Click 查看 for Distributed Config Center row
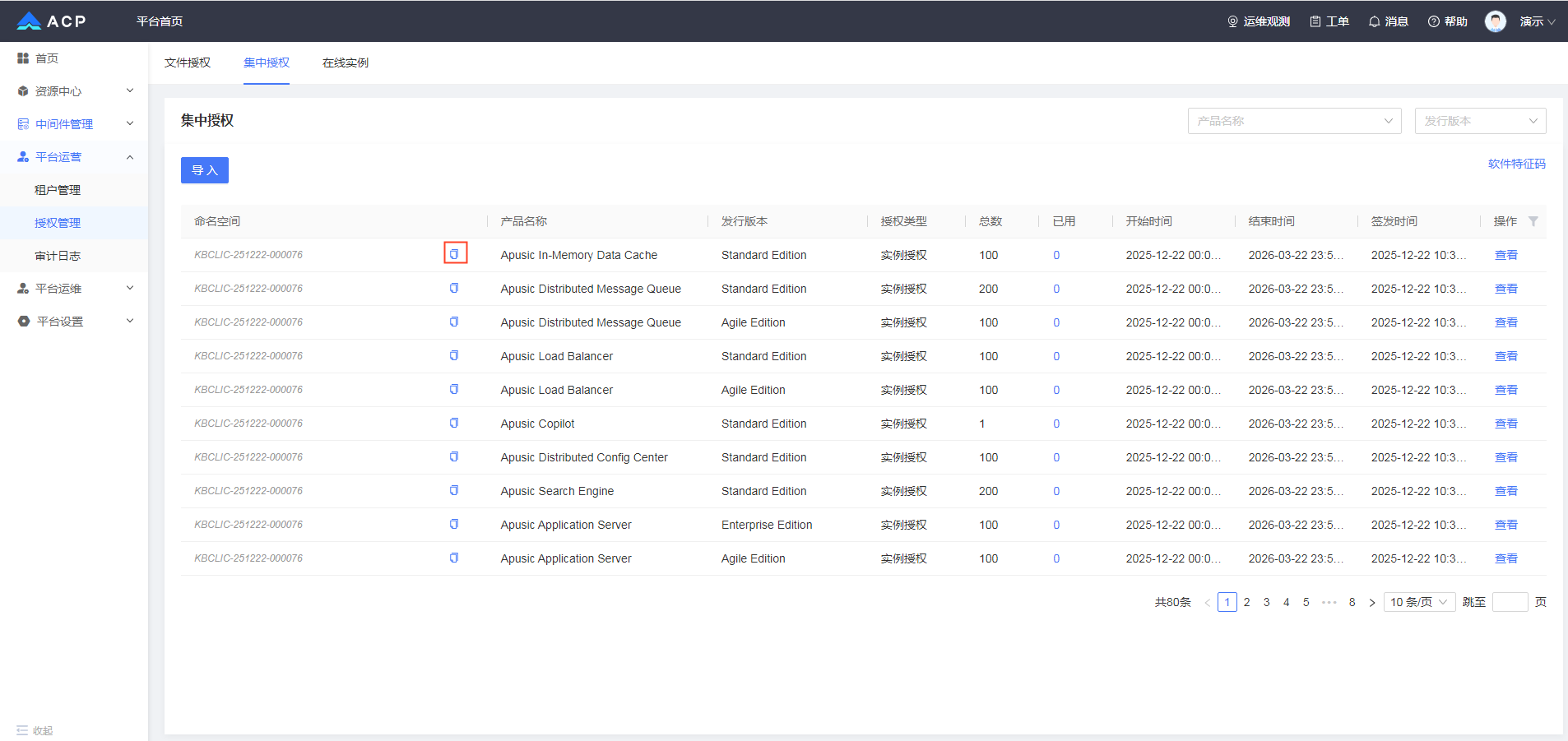This screenshot has width=1568, height=741. pos(1506,457)
